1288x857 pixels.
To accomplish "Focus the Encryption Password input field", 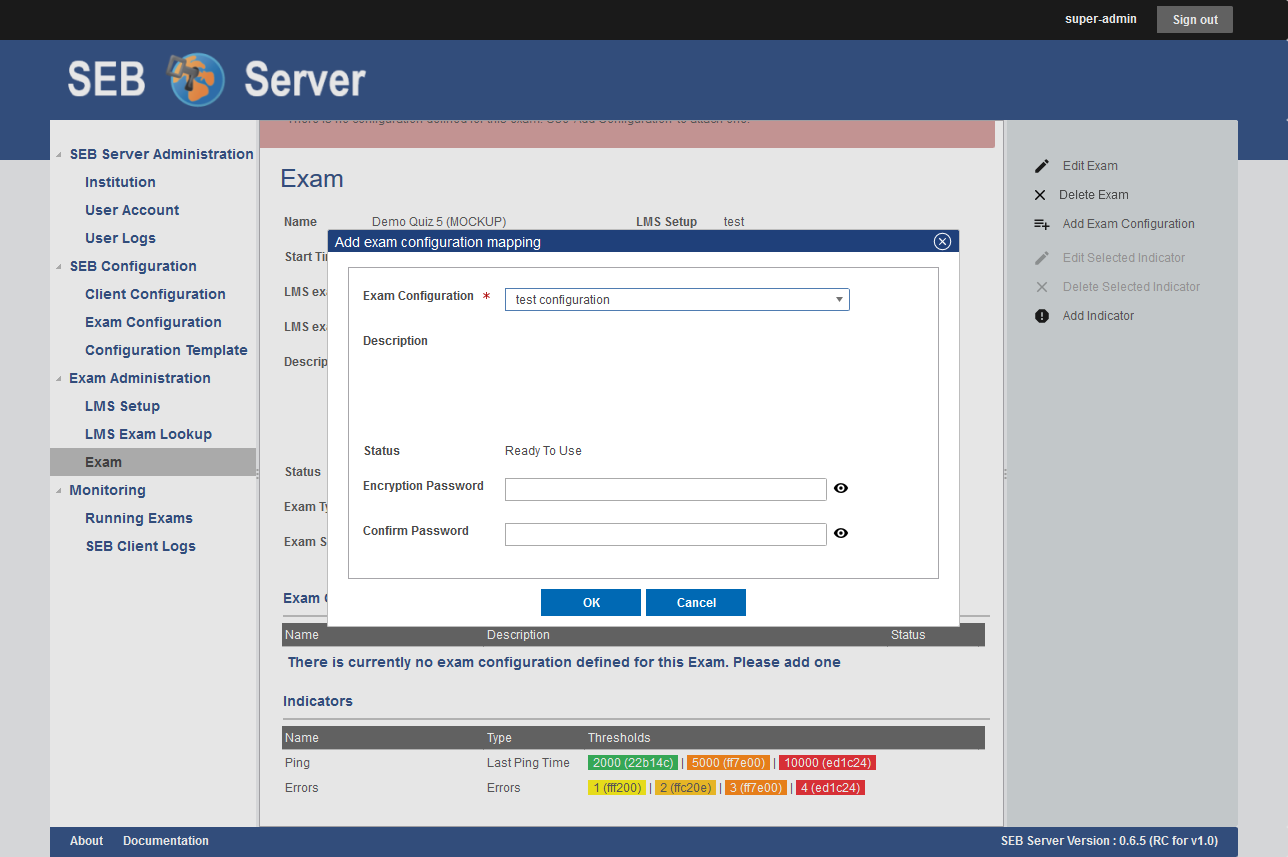I will 665,489.
